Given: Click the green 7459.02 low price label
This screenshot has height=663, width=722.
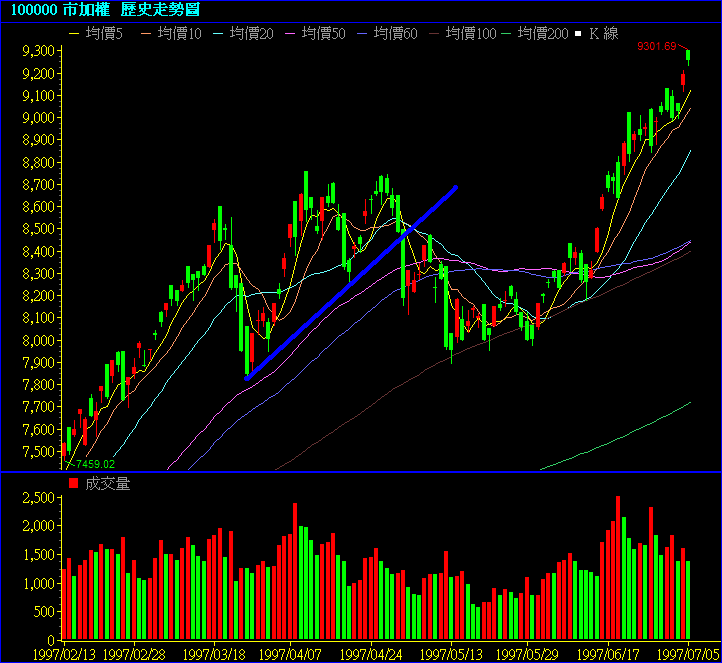Looking at the screenshot, I should pyautogui.click(x=95, y=464).
